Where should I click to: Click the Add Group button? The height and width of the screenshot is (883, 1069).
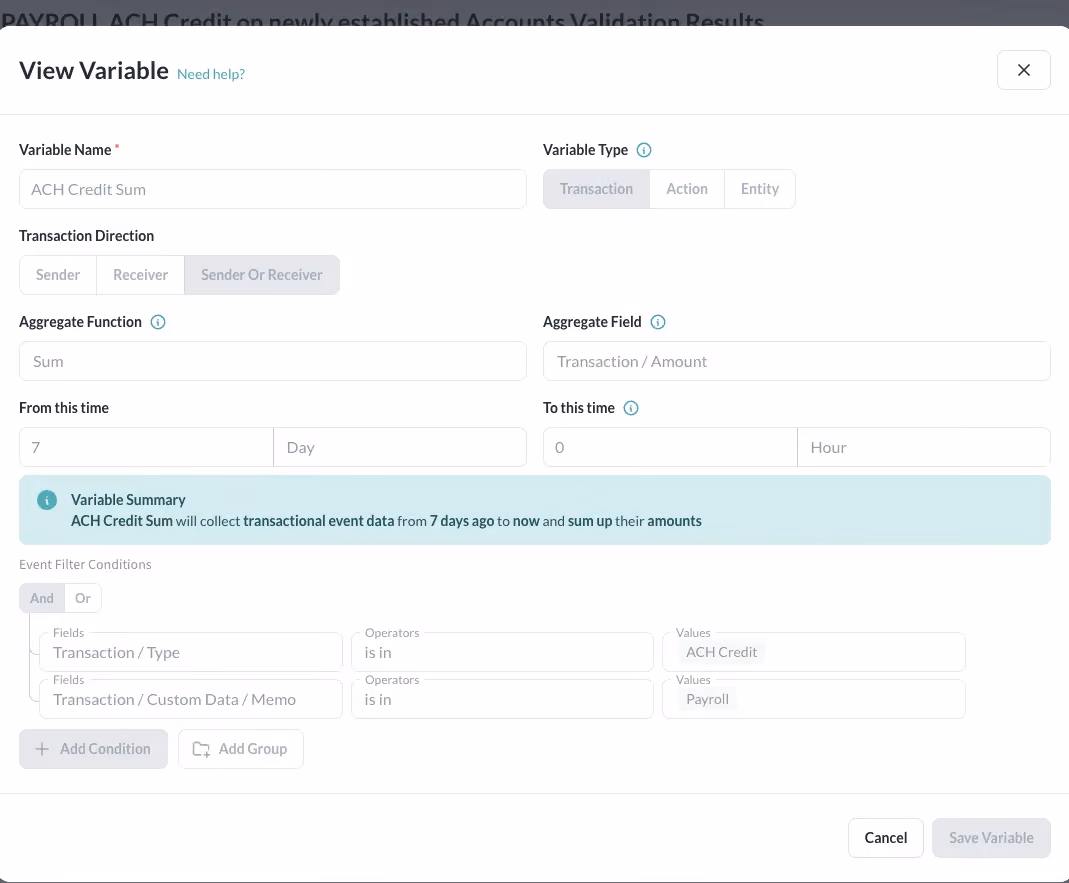241,749
